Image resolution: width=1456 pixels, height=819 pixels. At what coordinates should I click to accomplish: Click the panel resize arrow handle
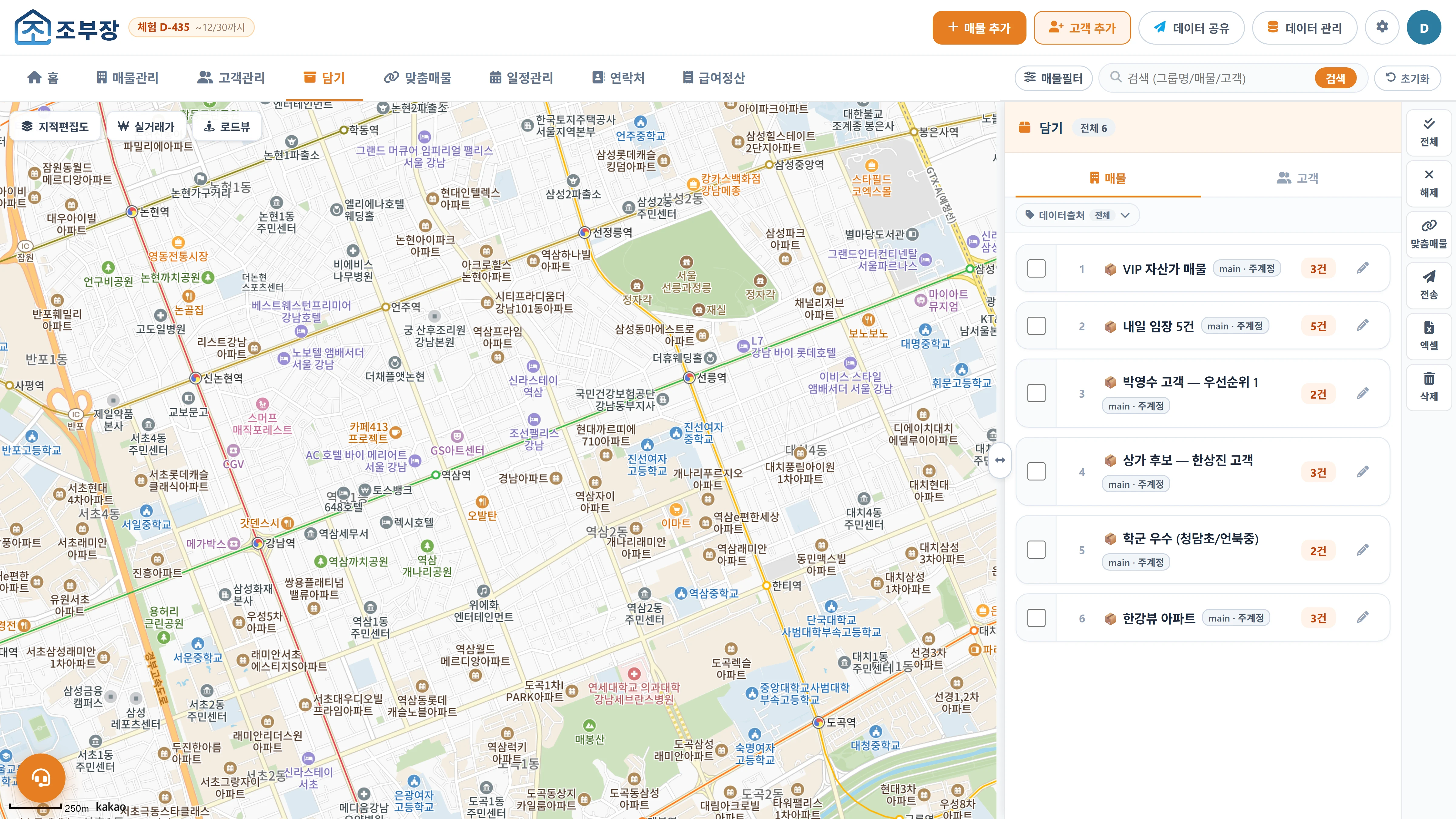click(x=1000, y=460)
